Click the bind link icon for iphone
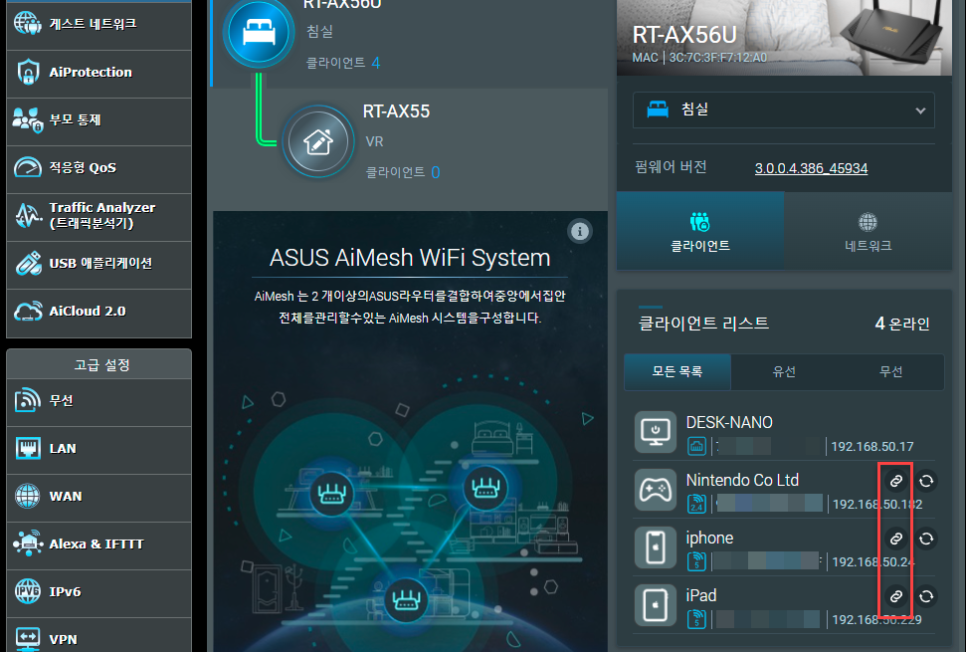This screenshot has width=966, height=652. point(896,539)
